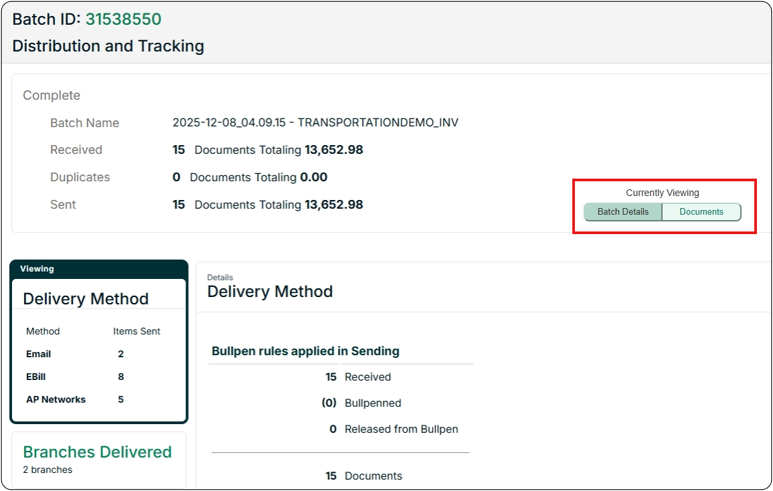Click the Released from Bullpen count
The height and width of the screenshot is (491, 773).
(331, 429)
